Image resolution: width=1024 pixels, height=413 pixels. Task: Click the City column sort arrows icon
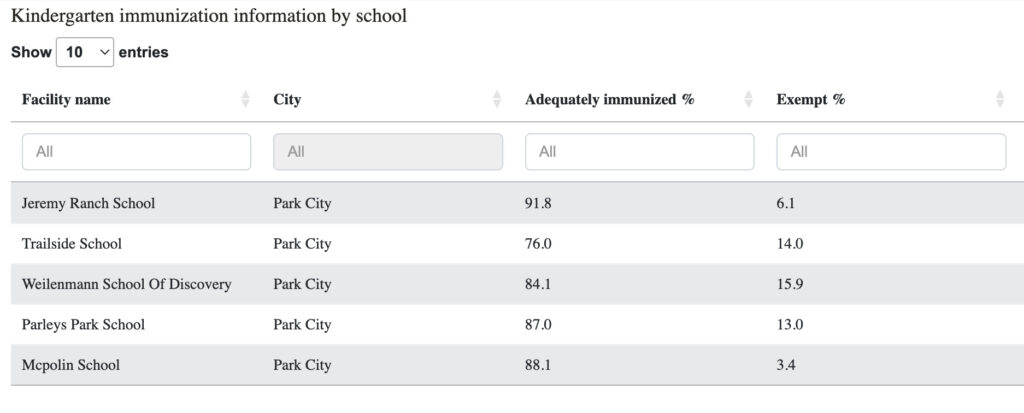[x=497, y=99]
